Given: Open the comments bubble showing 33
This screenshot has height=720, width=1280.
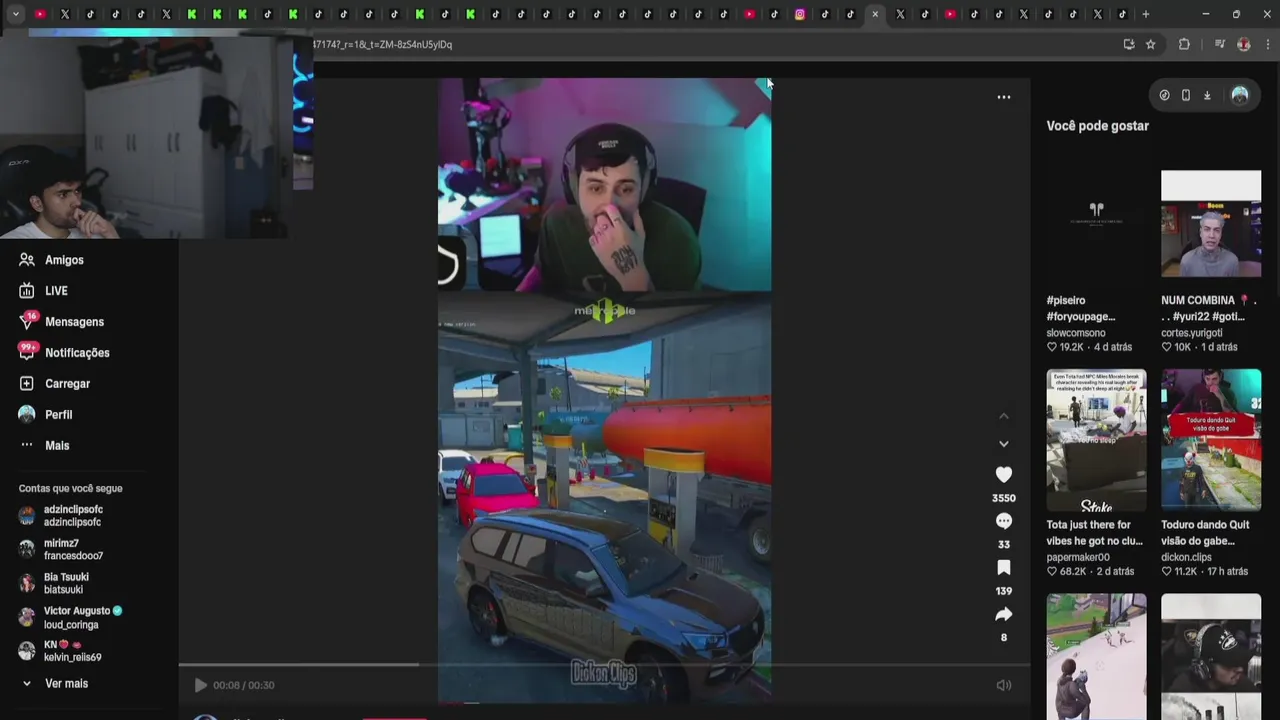Looking at the screenshot, I should coord(1004,521).
